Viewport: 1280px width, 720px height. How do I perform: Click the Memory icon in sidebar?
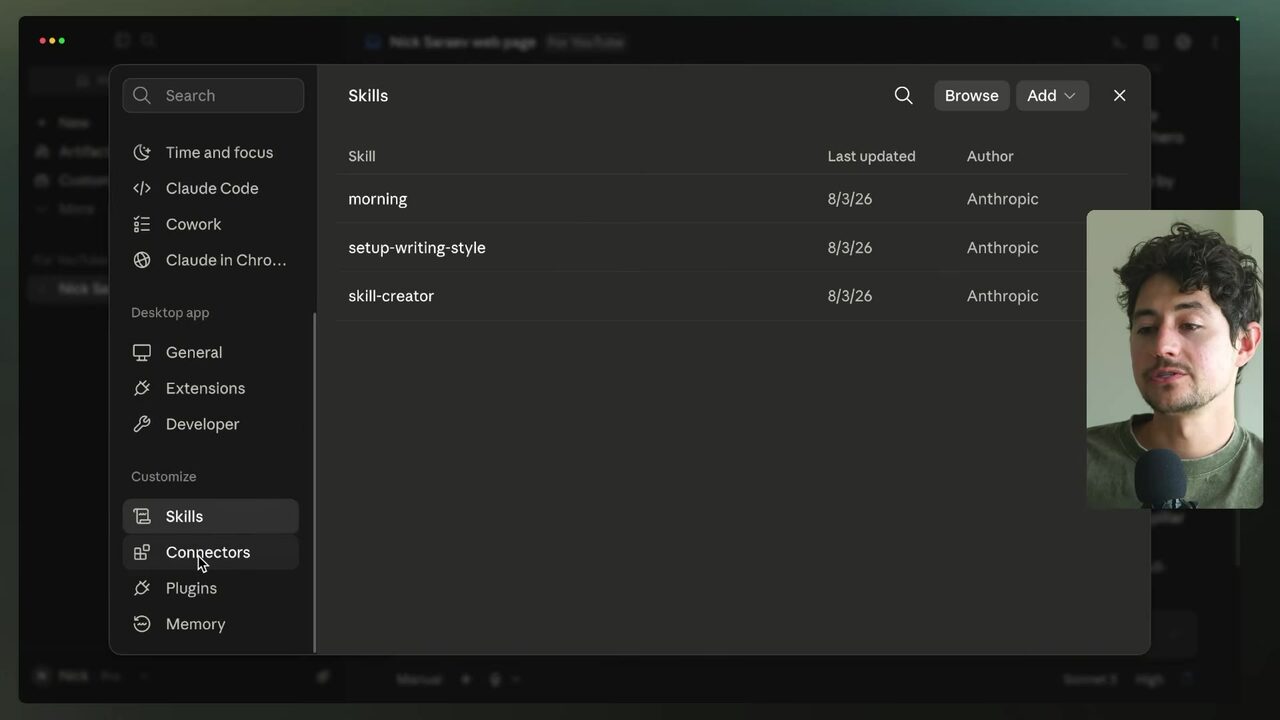point(142,624)
